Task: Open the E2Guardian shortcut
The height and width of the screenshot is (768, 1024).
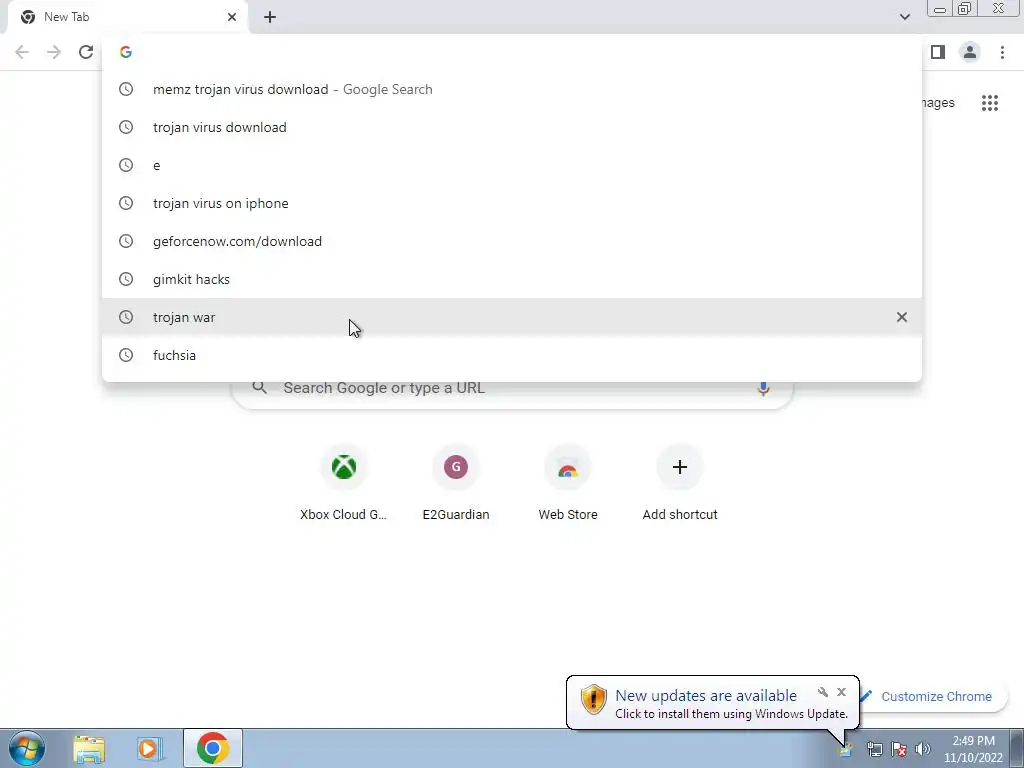Action: pyautogui.click(x=456, y=483)
